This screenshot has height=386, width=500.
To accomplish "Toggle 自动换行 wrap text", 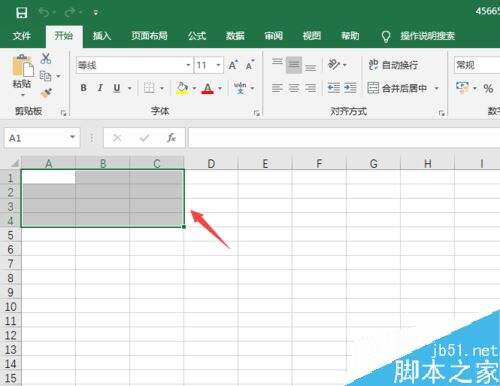I will coord(393,65).
